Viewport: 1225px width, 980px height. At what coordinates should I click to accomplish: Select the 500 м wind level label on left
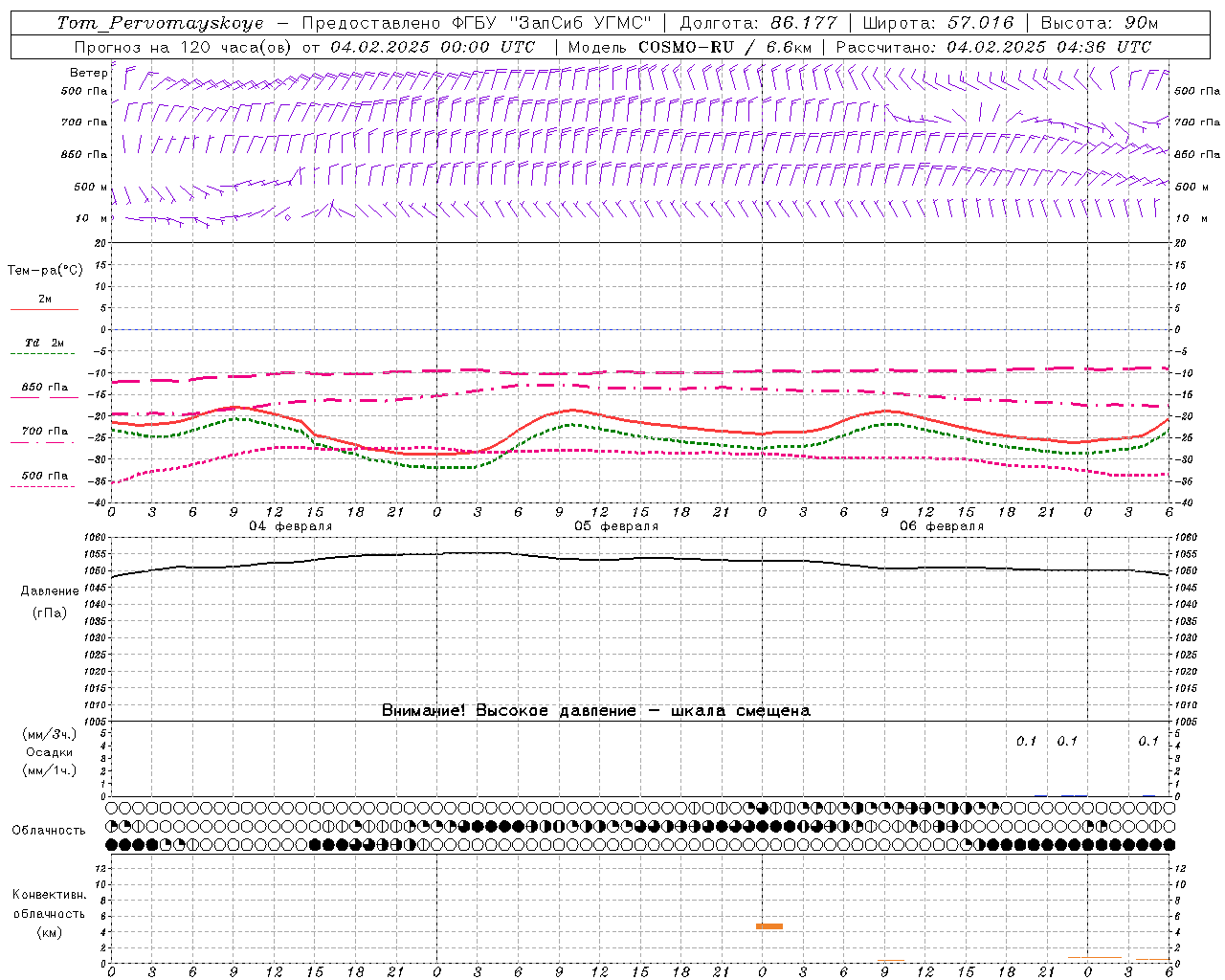click(x=91, y=187)
